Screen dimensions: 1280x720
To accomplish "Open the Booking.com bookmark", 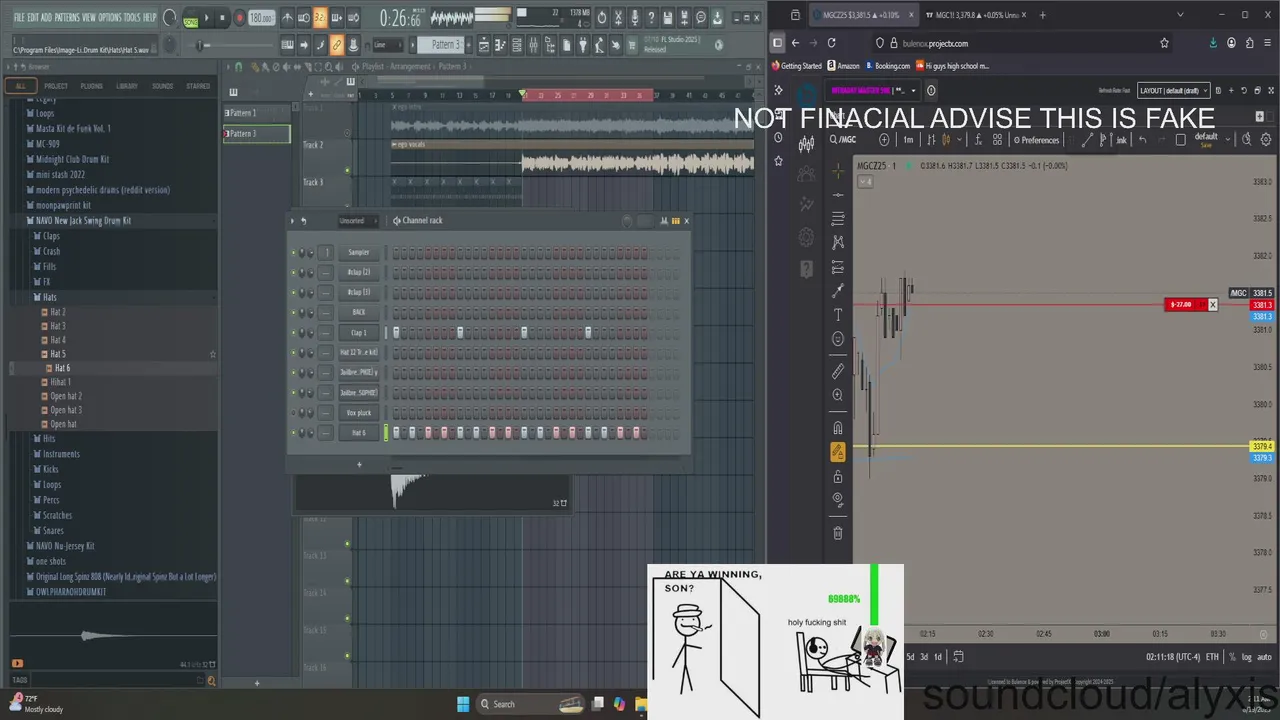I will pyautogui.click(x=887, y=66).
